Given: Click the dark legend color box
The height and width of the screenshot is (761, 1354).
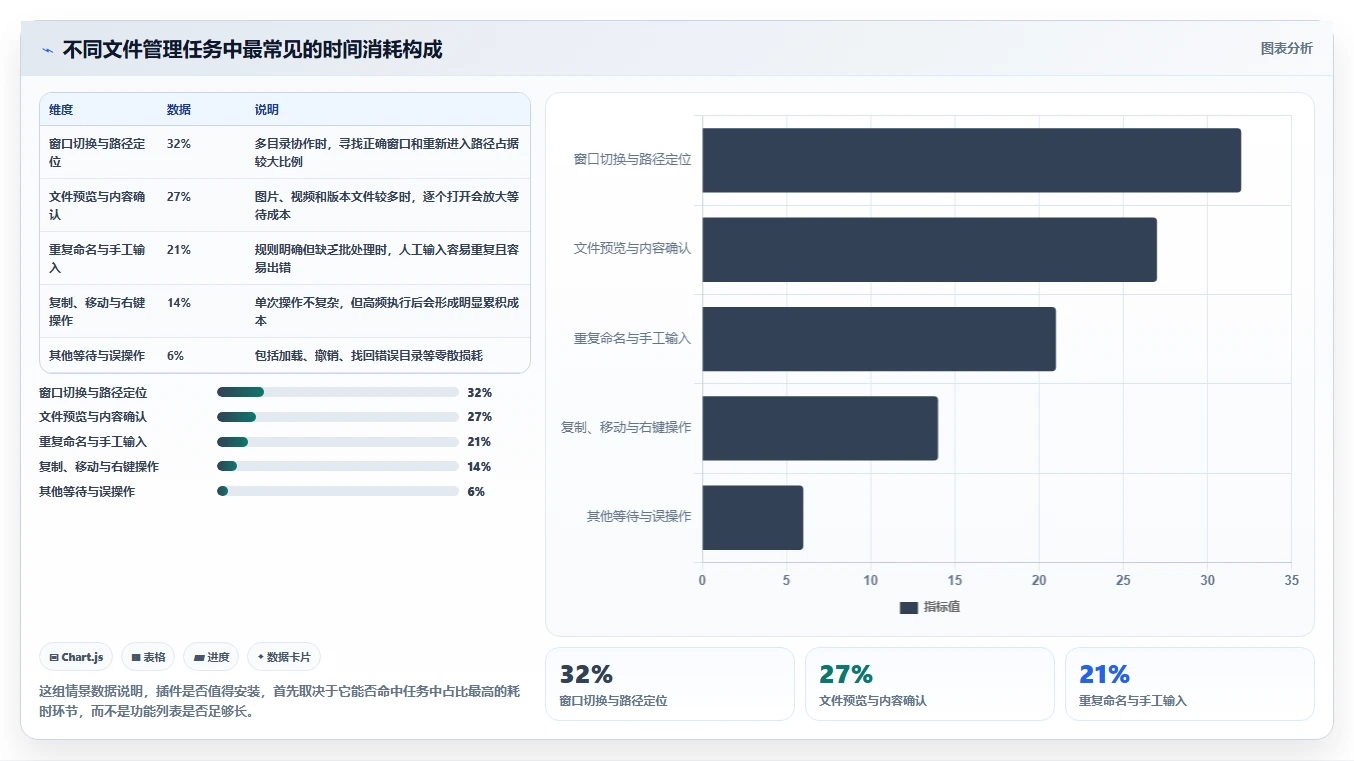Looking at the screenshot, I should pos(908,607).
